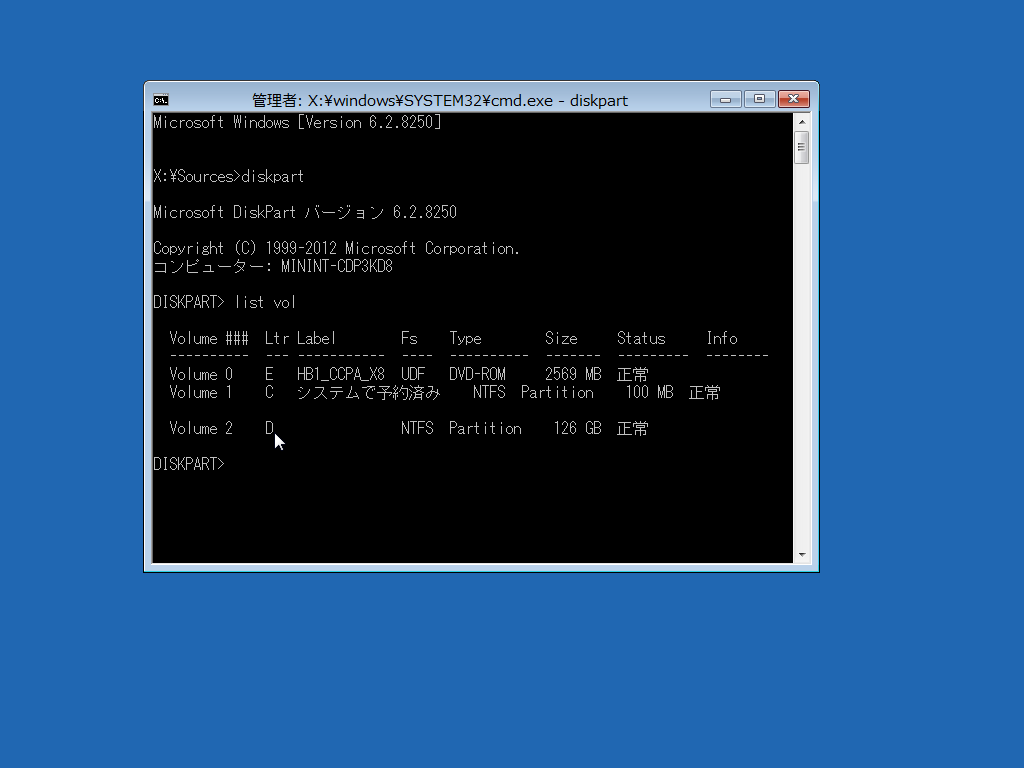Click the Volume 0 row entry
The width and height of the screenshot is (1024, 768).
pos(409,374)
